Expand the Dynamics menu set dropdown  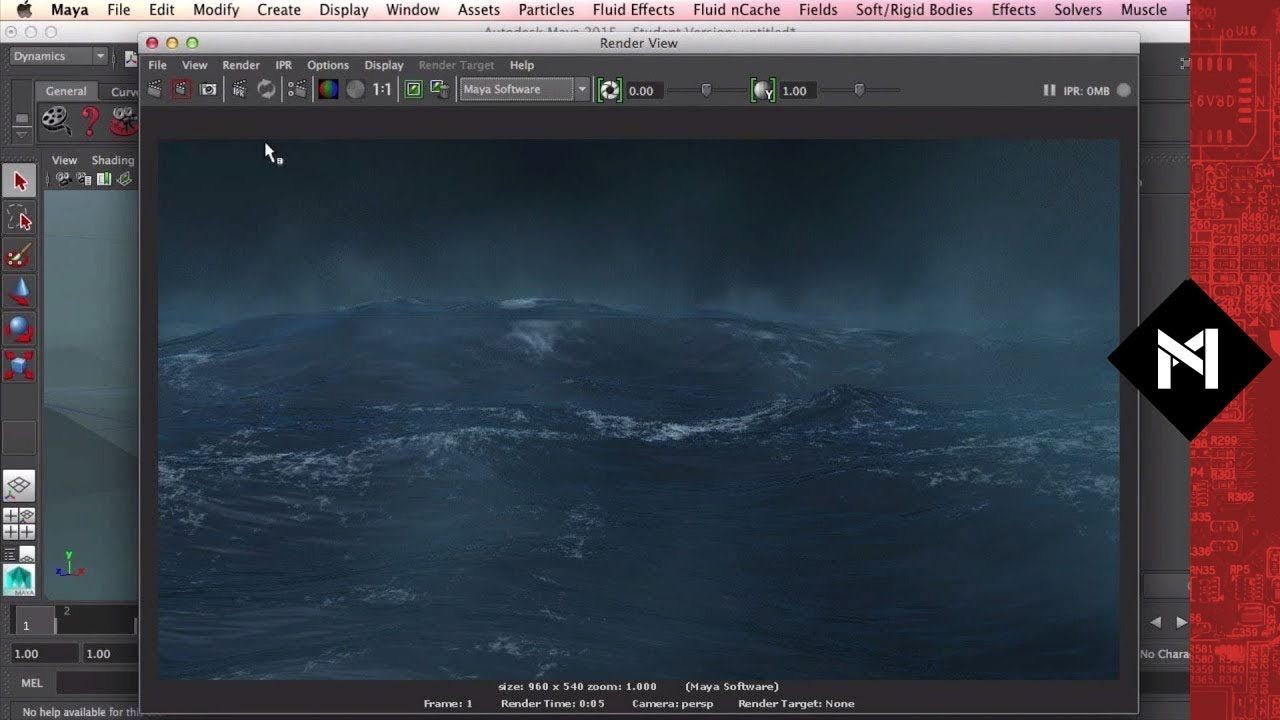tap(99, 57)
